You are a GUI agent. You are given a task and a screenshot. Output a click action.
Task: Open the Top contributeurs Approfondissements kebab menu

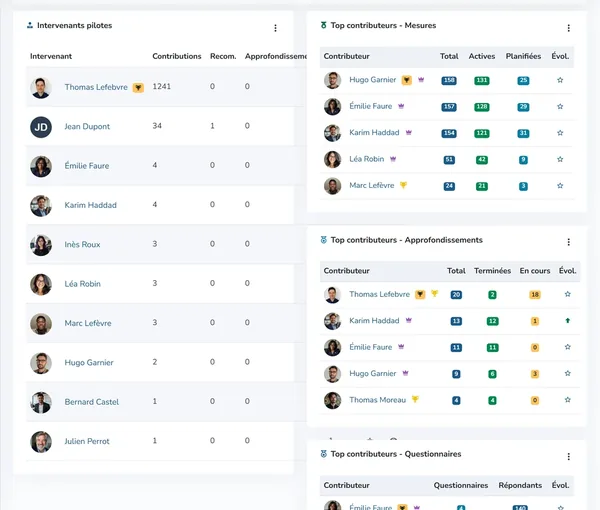click(x=568, y=242)
